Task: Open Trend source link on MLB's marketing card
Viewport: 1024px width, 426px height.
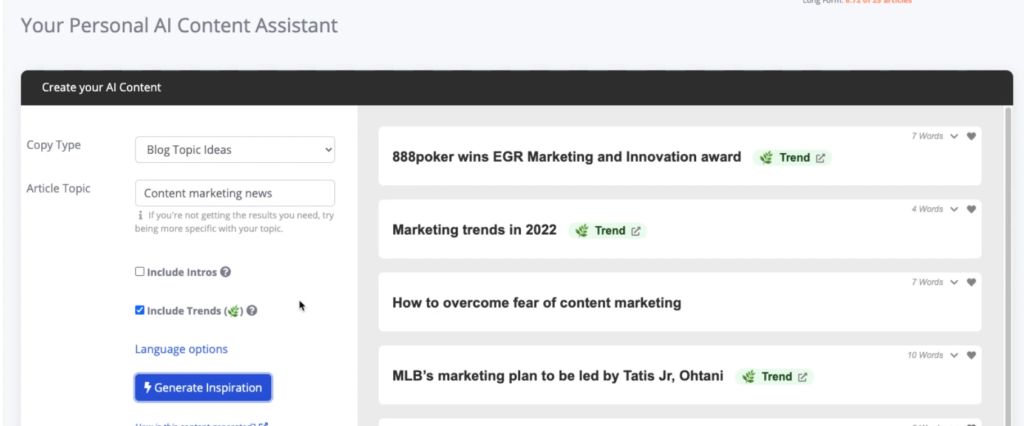Action: pyautogui.click(x=803, y=377)
